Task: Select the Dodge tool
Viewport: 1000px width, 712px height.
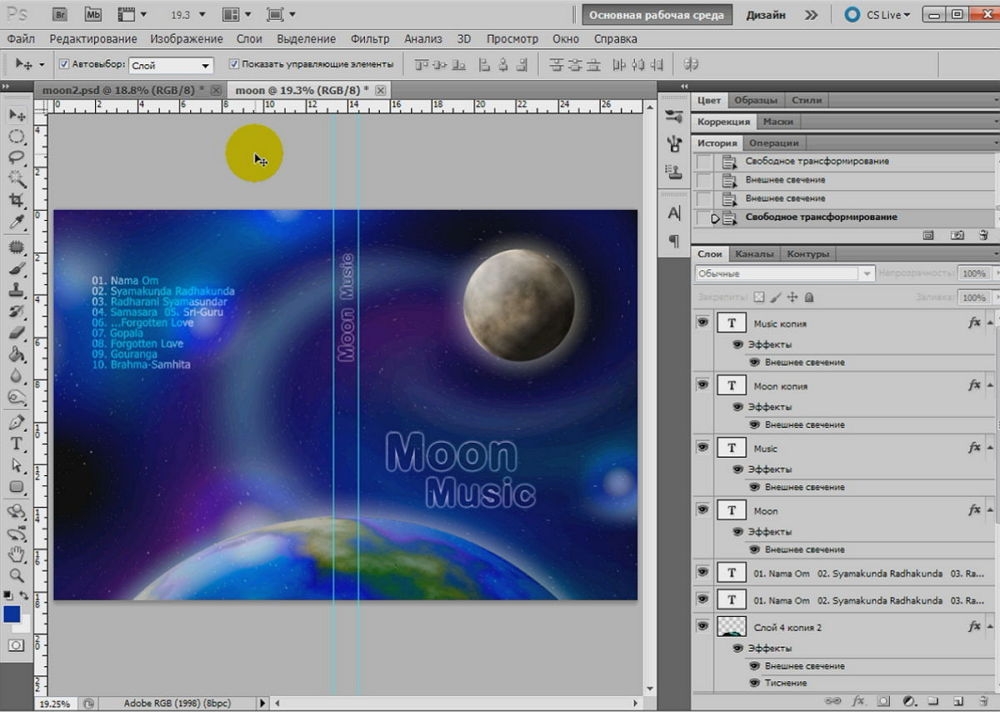Action: [17, 397]
